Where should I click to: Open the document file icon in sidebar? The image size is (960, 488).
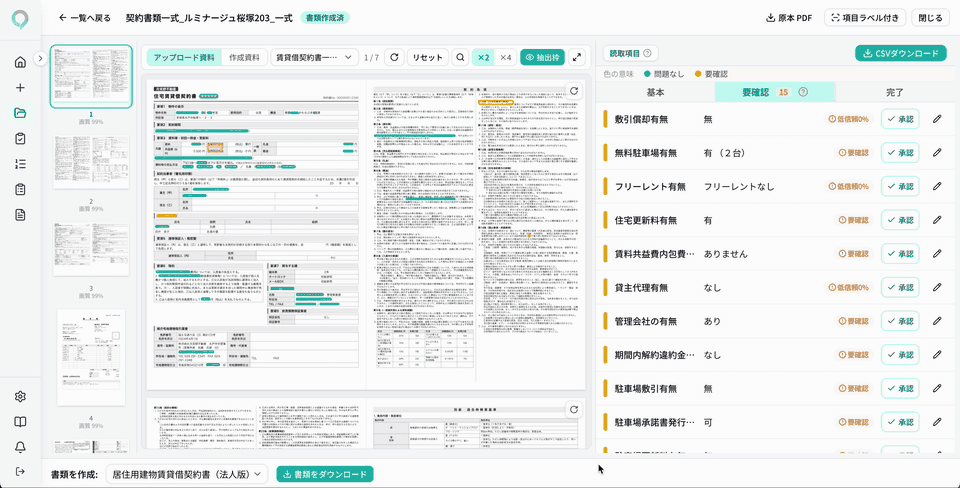coord(20,214)
